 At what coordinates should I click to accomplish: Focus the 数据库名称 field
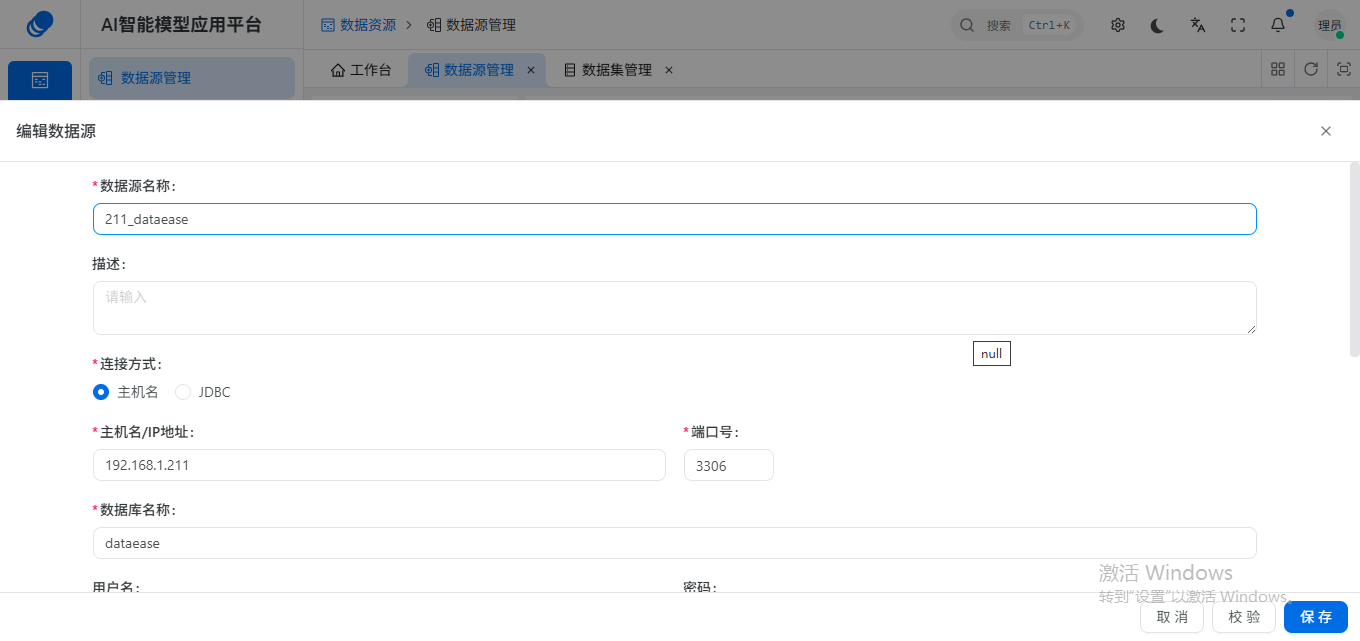(675, 543)
